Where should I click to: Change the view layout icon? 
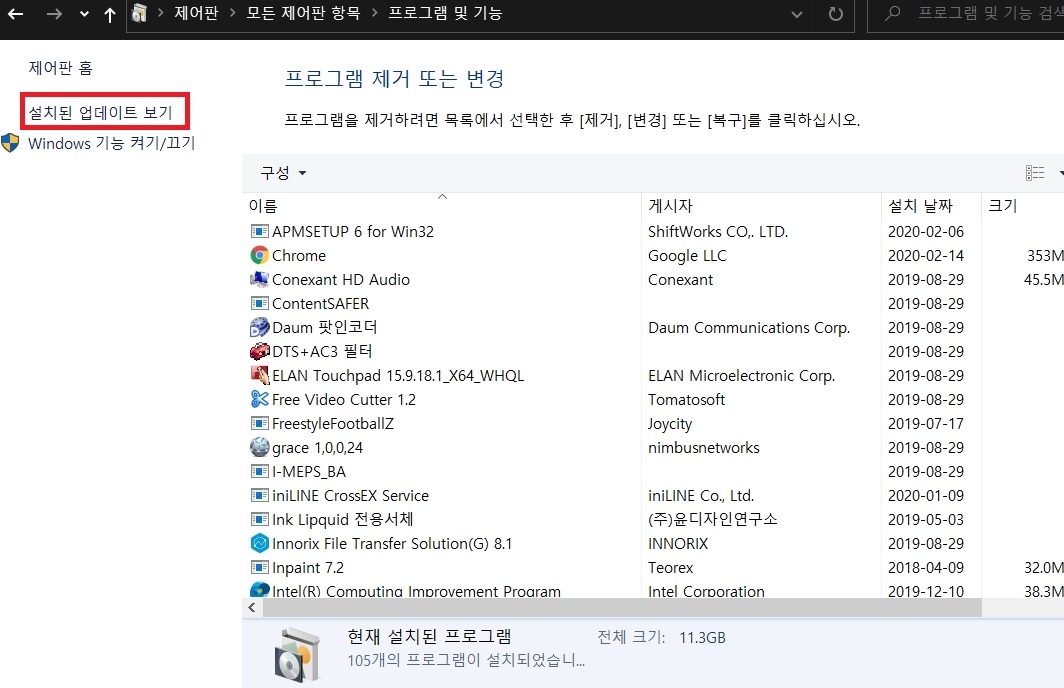pyautogui.click(x=1035, y=173)
